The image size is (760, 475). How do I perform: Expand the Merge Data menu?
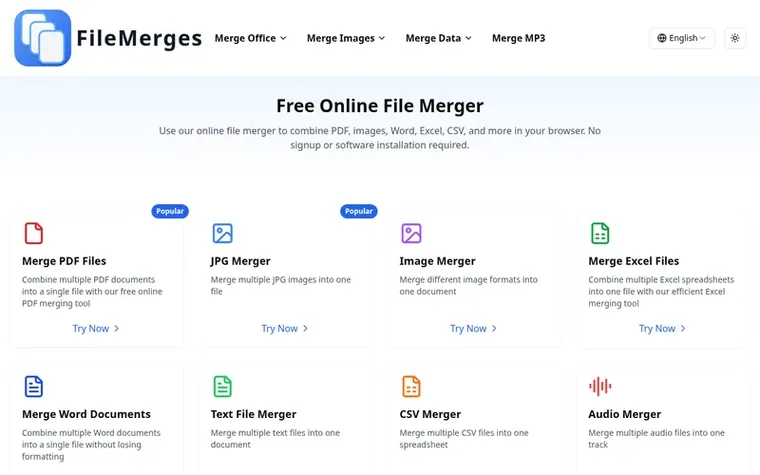[x=439, y=38]
